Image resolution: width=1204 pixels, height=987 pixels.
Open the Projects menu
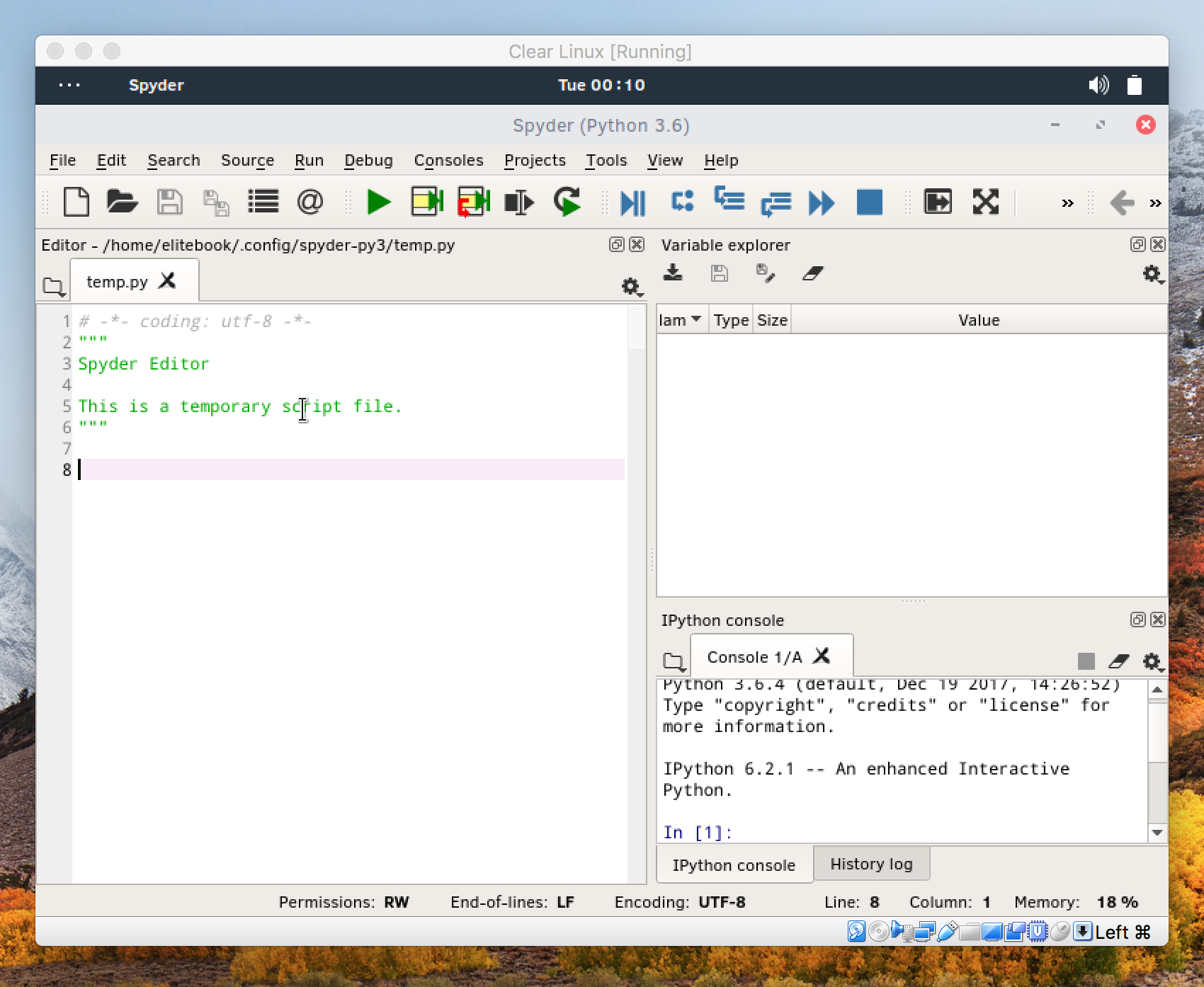pyautogui.click(x=535, y=161)
